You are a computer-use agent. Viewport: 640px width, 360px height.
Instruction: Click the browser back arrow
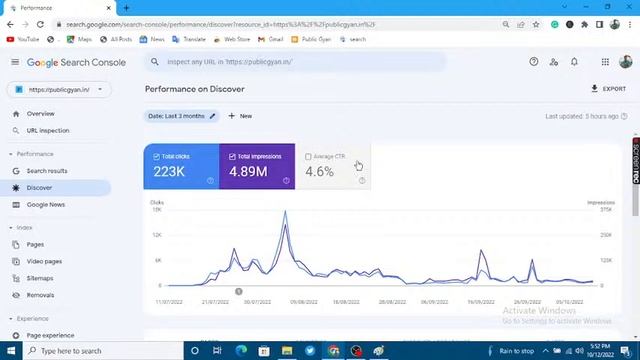click(10, 24)
